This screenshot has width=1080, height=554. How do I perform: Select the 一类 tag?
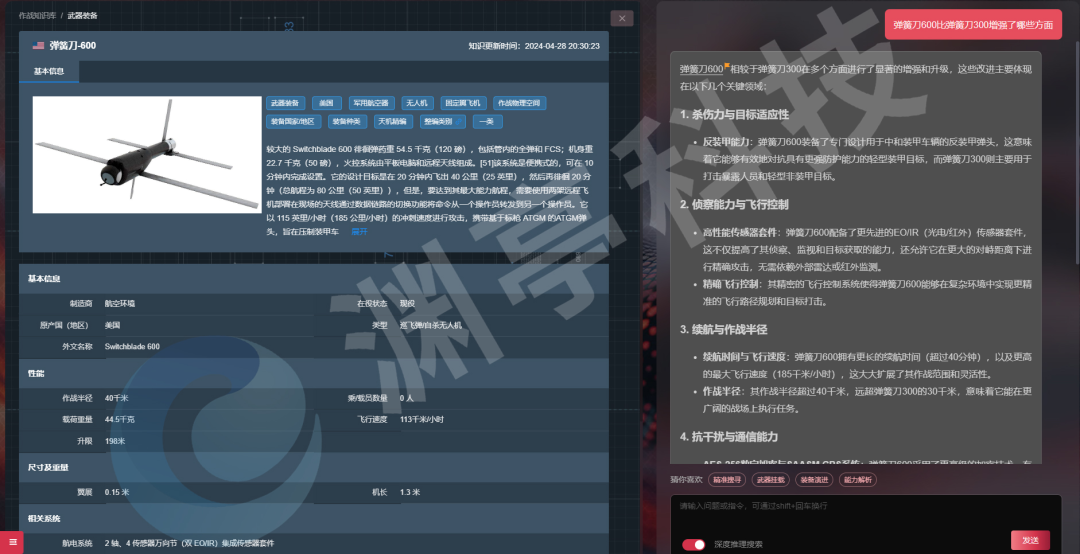(x=487, y=121)
